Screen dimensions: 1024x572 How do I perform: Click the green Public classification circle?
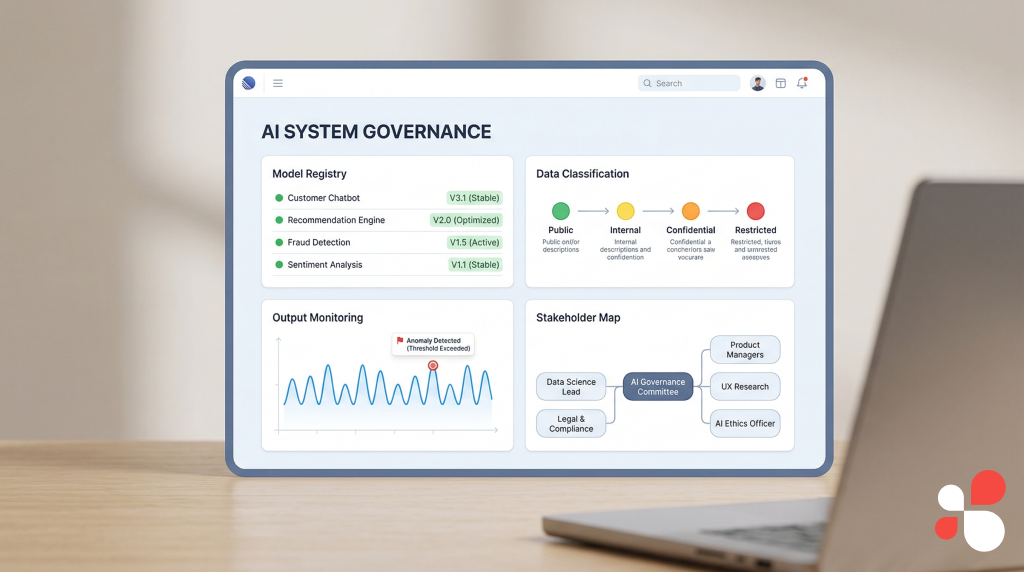560,211
